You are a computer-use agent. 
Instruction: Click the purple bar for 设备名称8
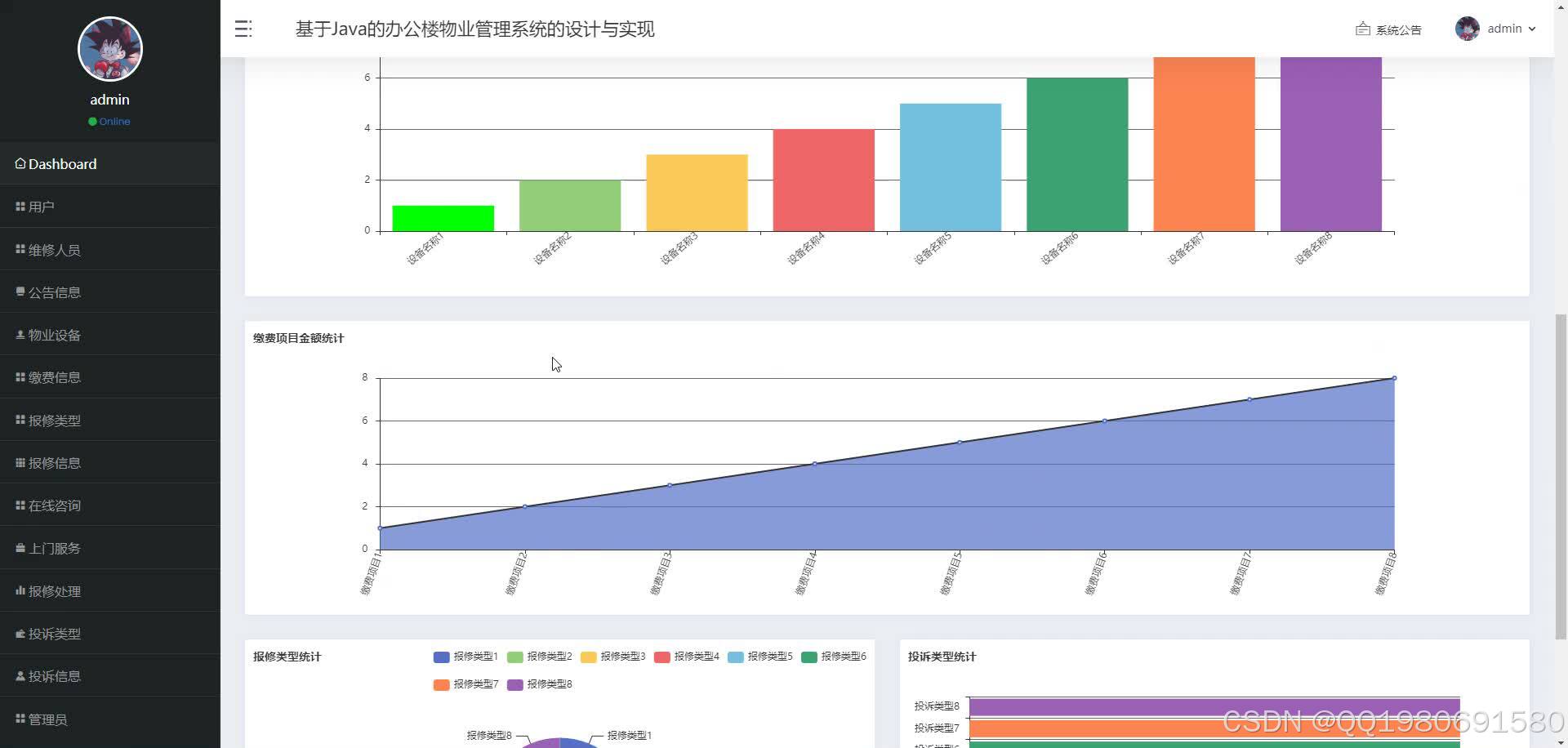pos(1331,144)
